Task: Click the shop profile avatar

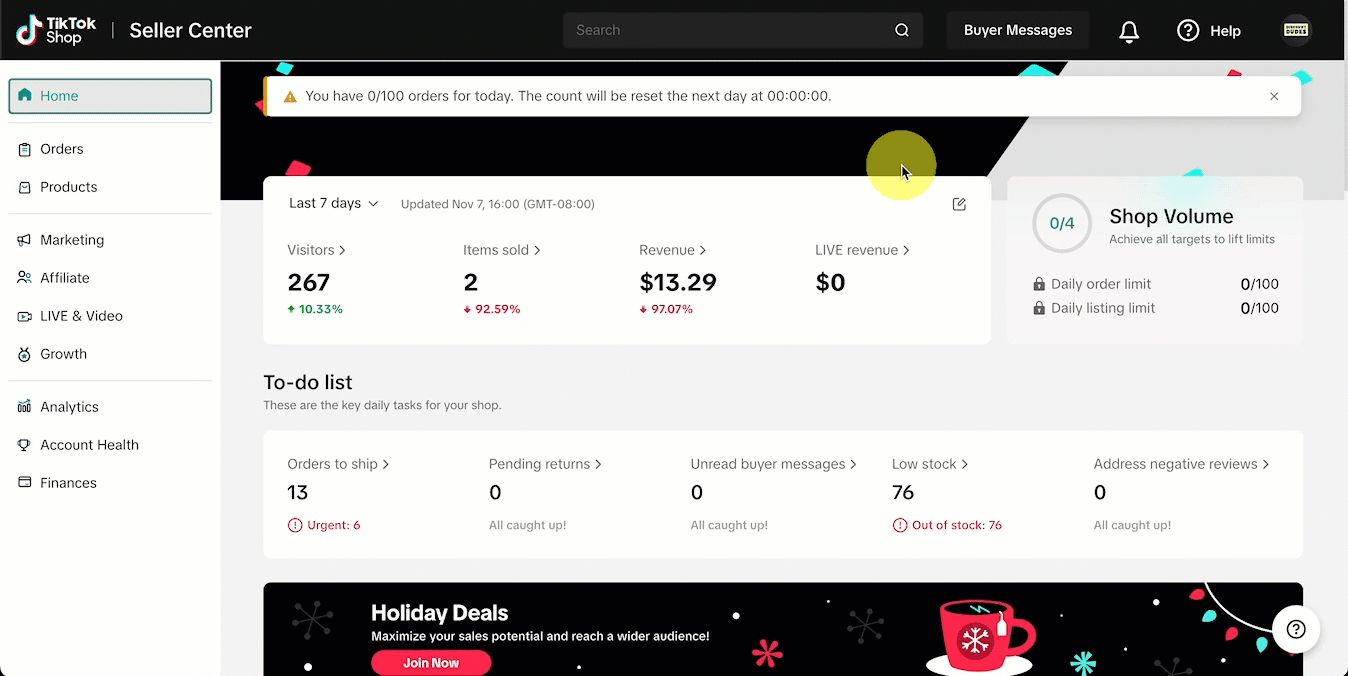Action: (1296, 30)
